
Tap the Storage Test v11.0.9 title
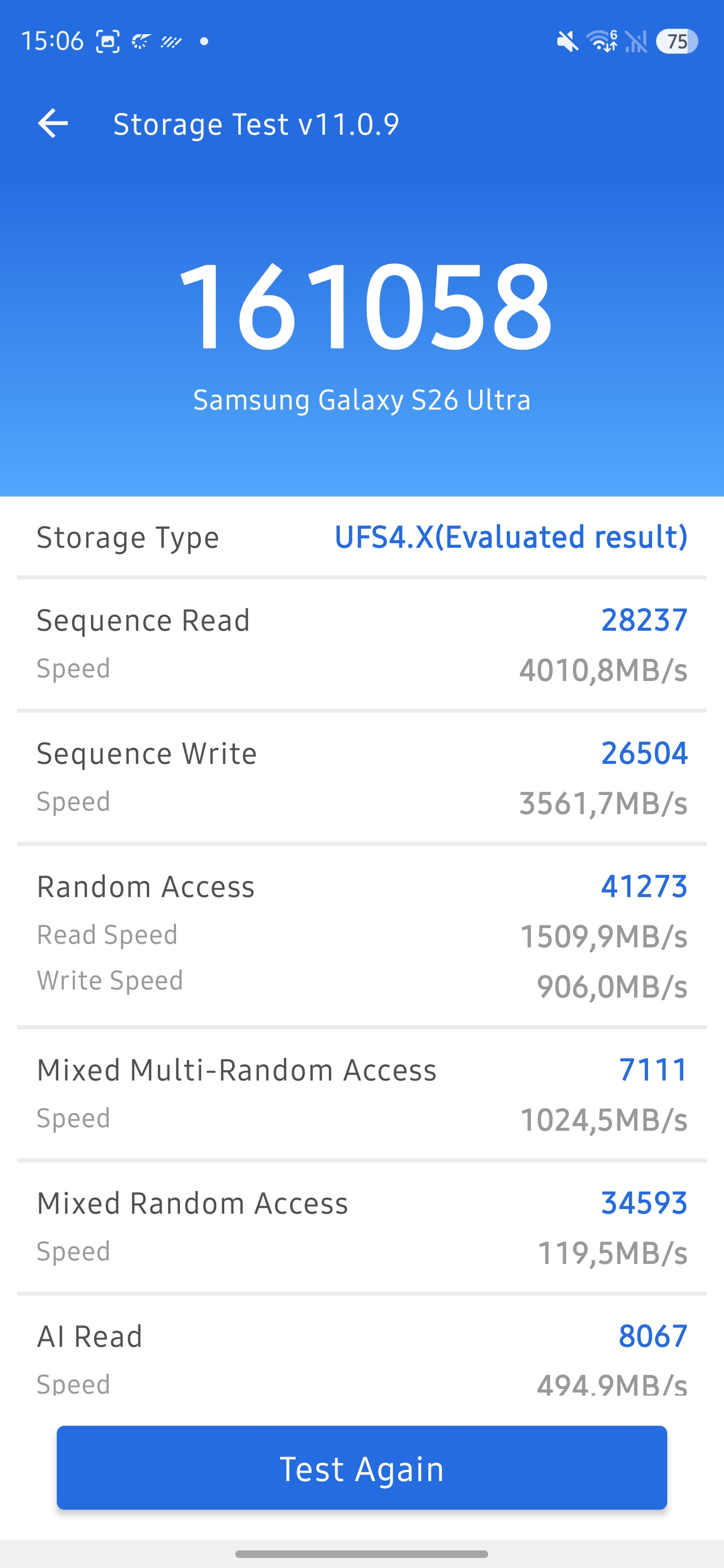point(256,124)
